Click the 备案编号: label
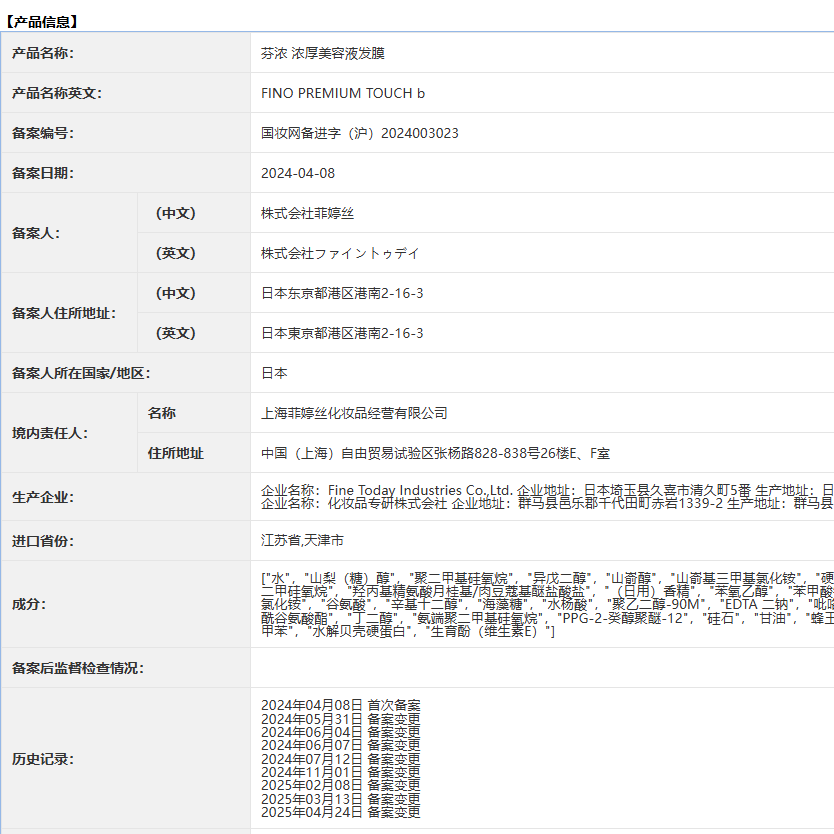 (43, 133)
